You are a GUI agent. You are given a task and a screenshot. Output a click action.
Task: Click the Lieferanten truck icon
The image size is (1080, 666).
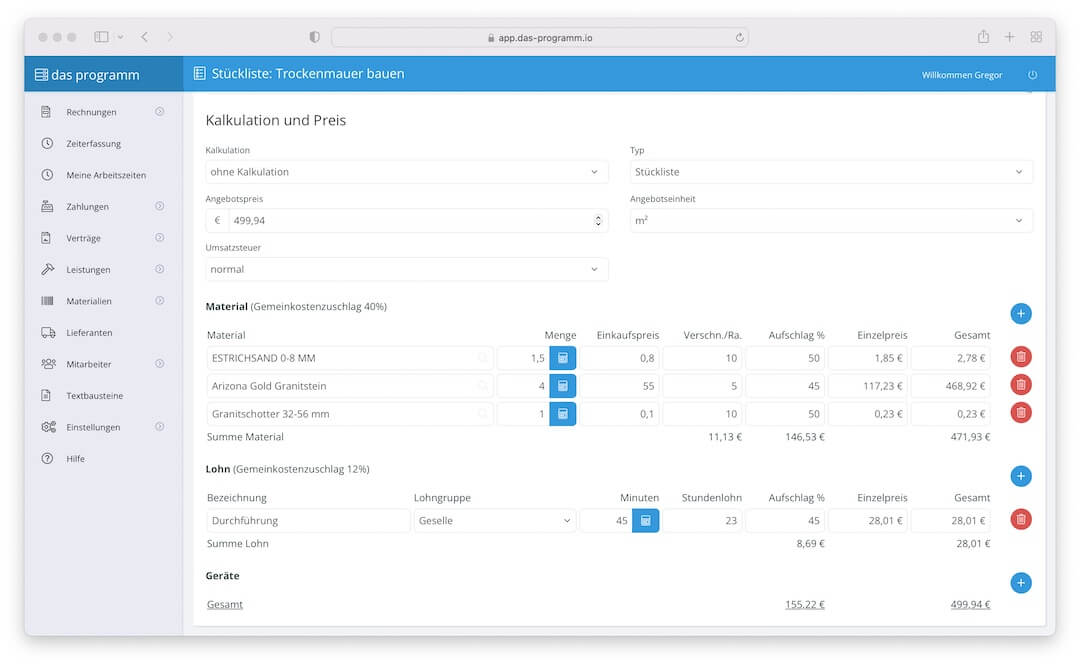48,333
